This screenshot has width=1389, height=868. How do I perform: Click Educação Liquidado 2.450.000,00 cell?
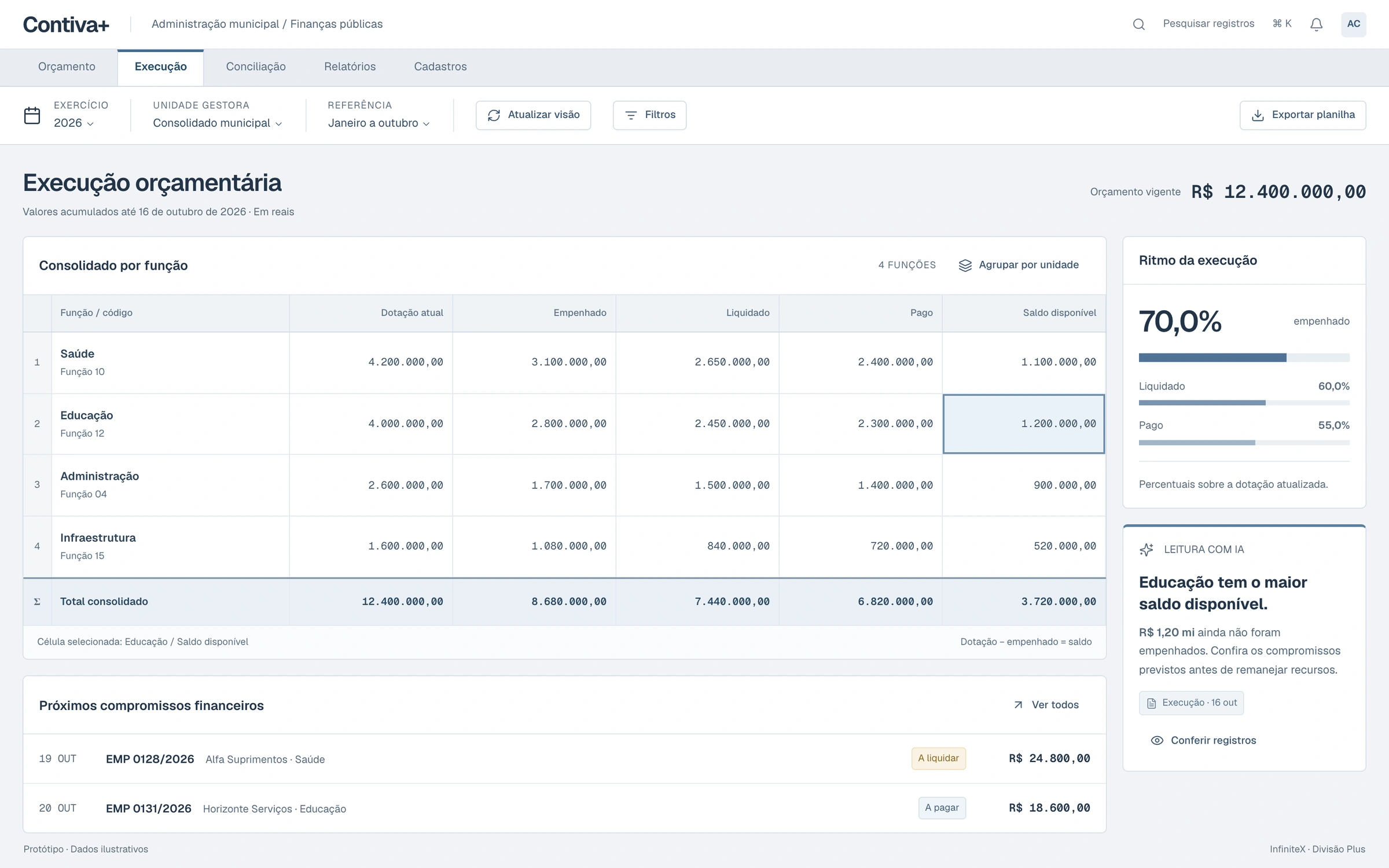click(x=697, y=424)
